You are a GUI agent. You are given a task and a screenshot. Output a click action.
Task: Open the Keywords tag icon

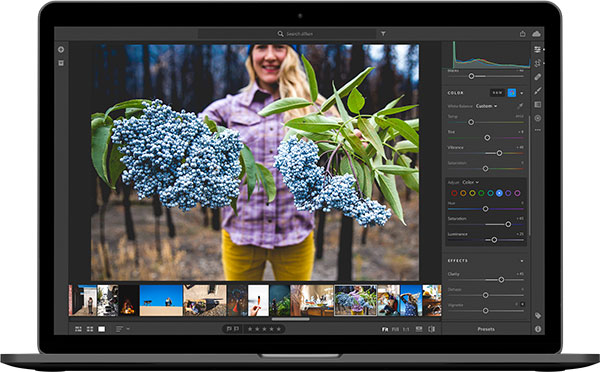pyautogui.click(x=538, y=315)
